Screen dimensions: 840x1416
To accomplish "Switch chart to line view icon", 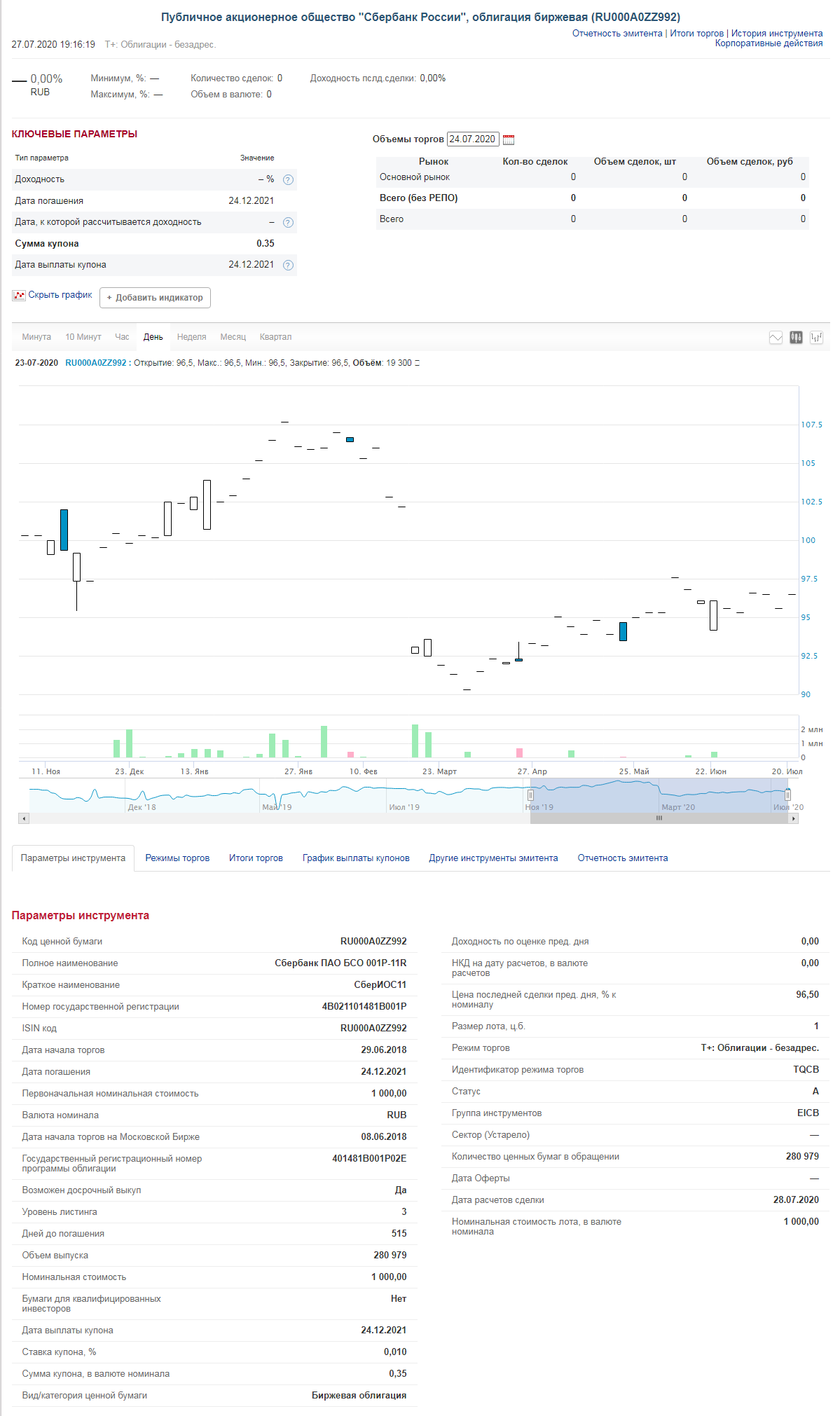I will (x=776, y=338).
